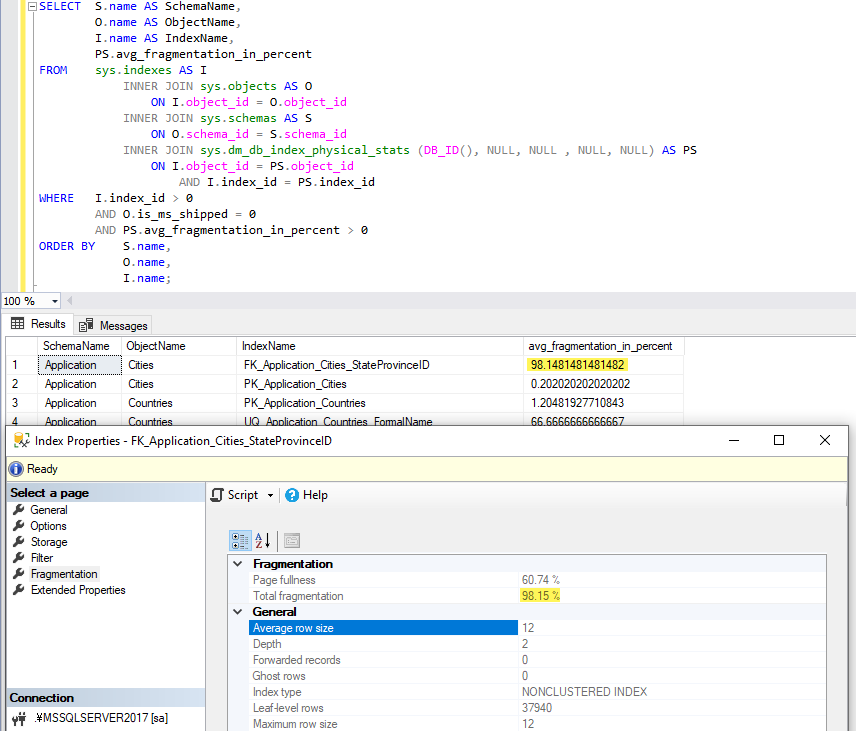
Task: Click the IndexName column header
Action: (270, 346)
